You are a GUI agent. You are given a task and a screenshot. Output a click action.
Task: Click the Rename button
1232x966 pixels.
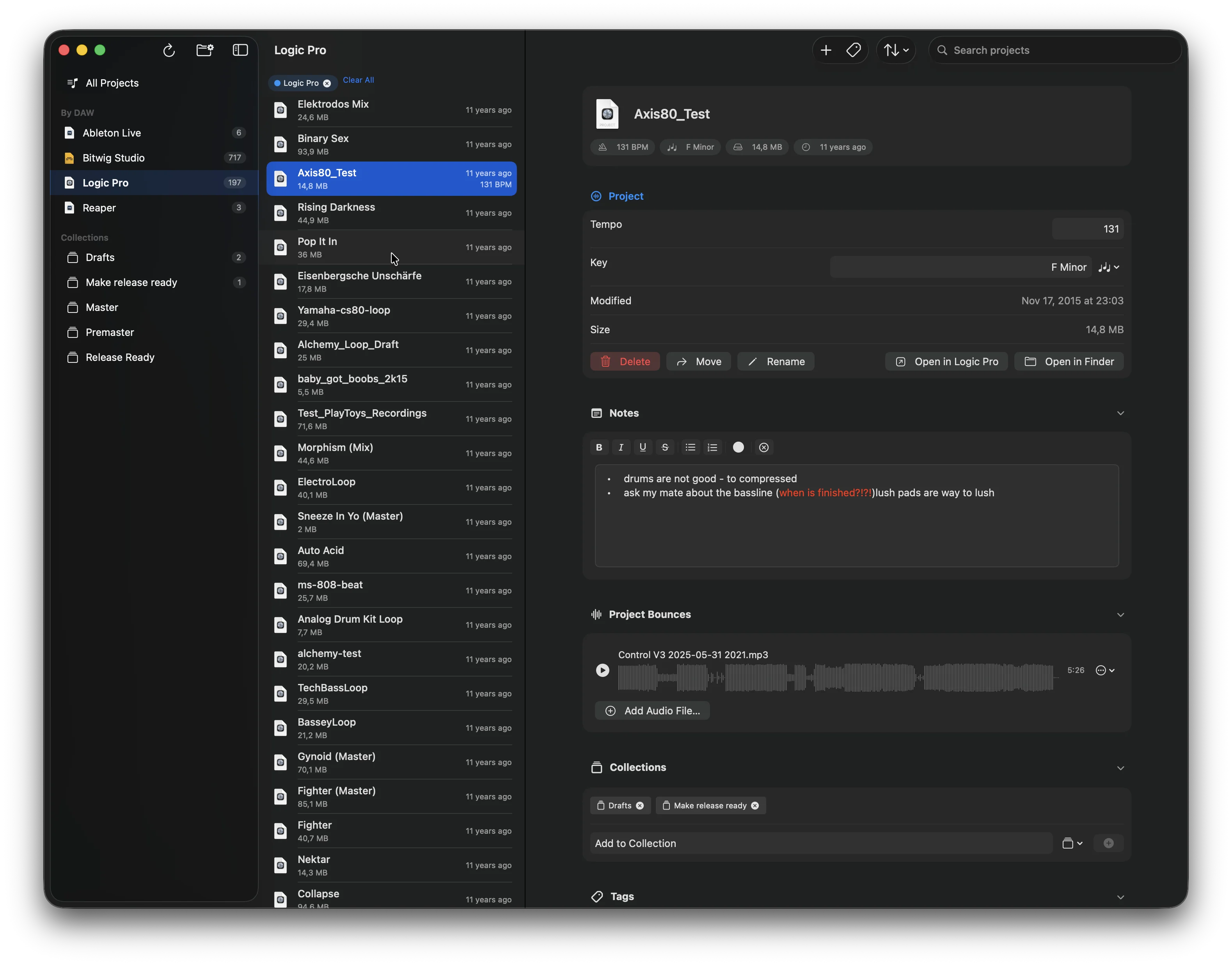tap(776, 361)
